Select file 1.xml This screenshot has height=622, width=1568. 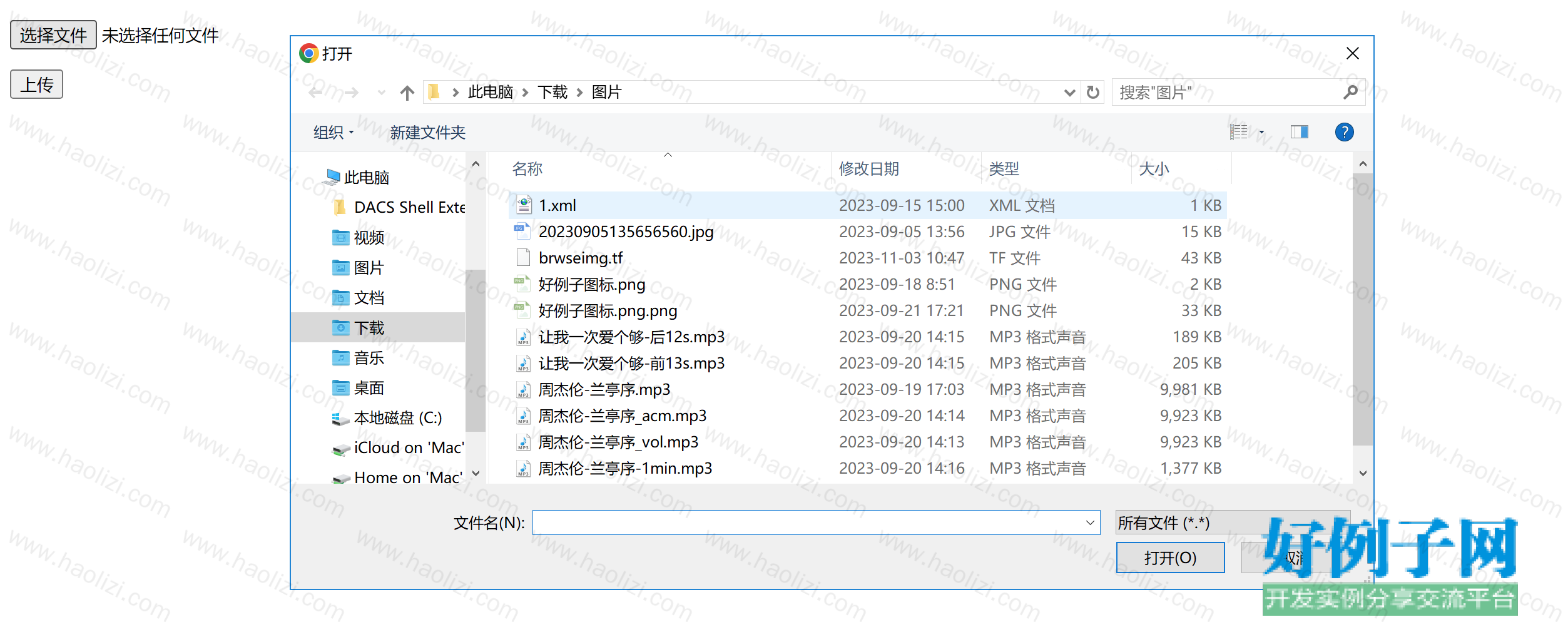pyautogui.click(x=867, y=205)
